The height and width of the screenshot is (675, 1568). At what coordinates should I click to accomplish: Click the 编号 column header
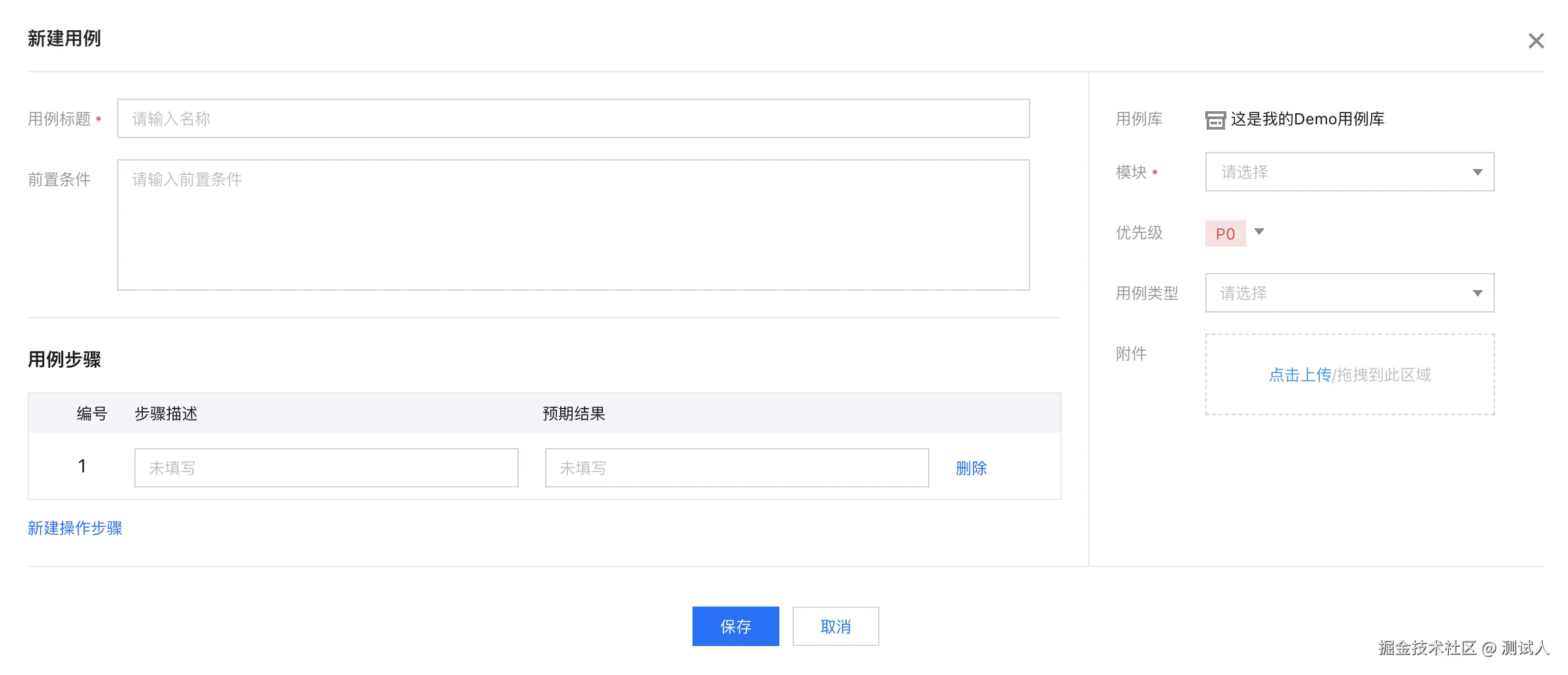pos(91,414)
